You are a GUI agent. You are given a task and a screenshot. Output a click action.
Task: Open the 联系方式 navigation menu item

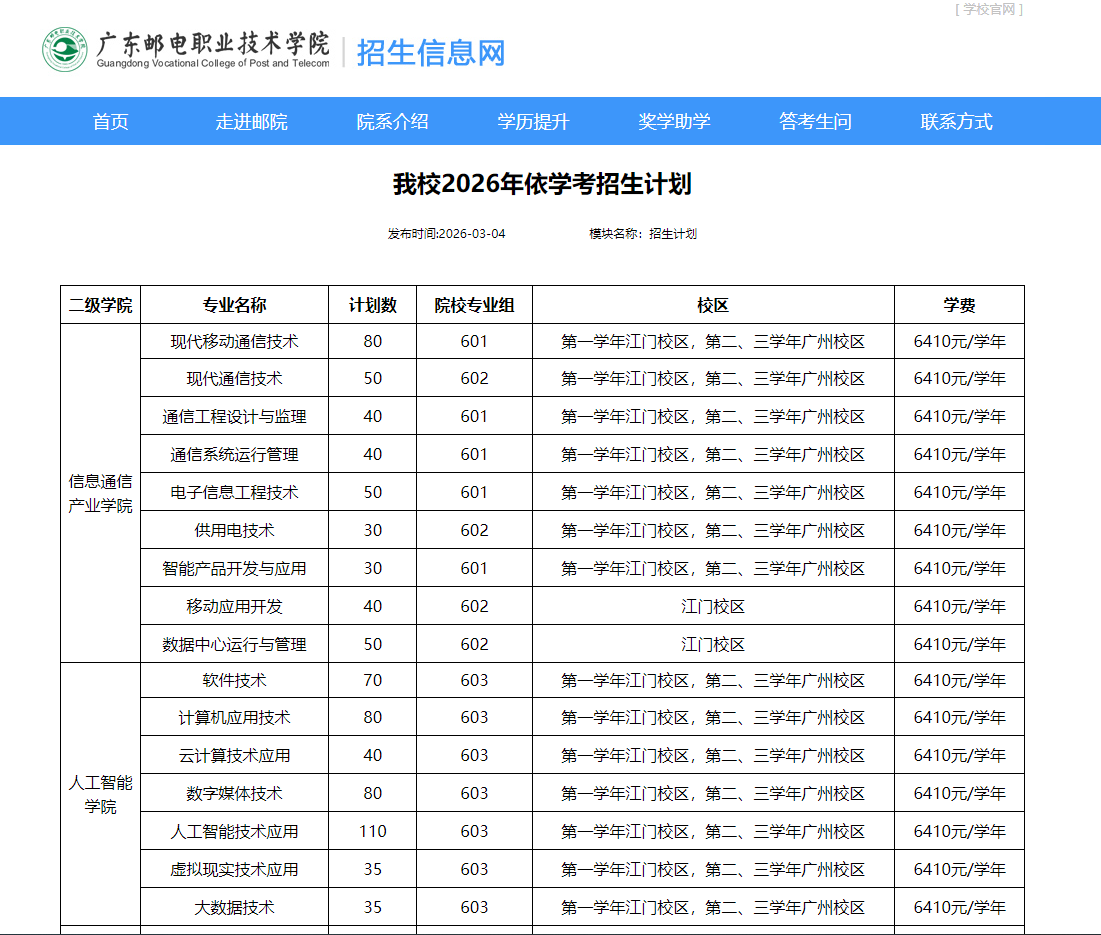[951, 121]
